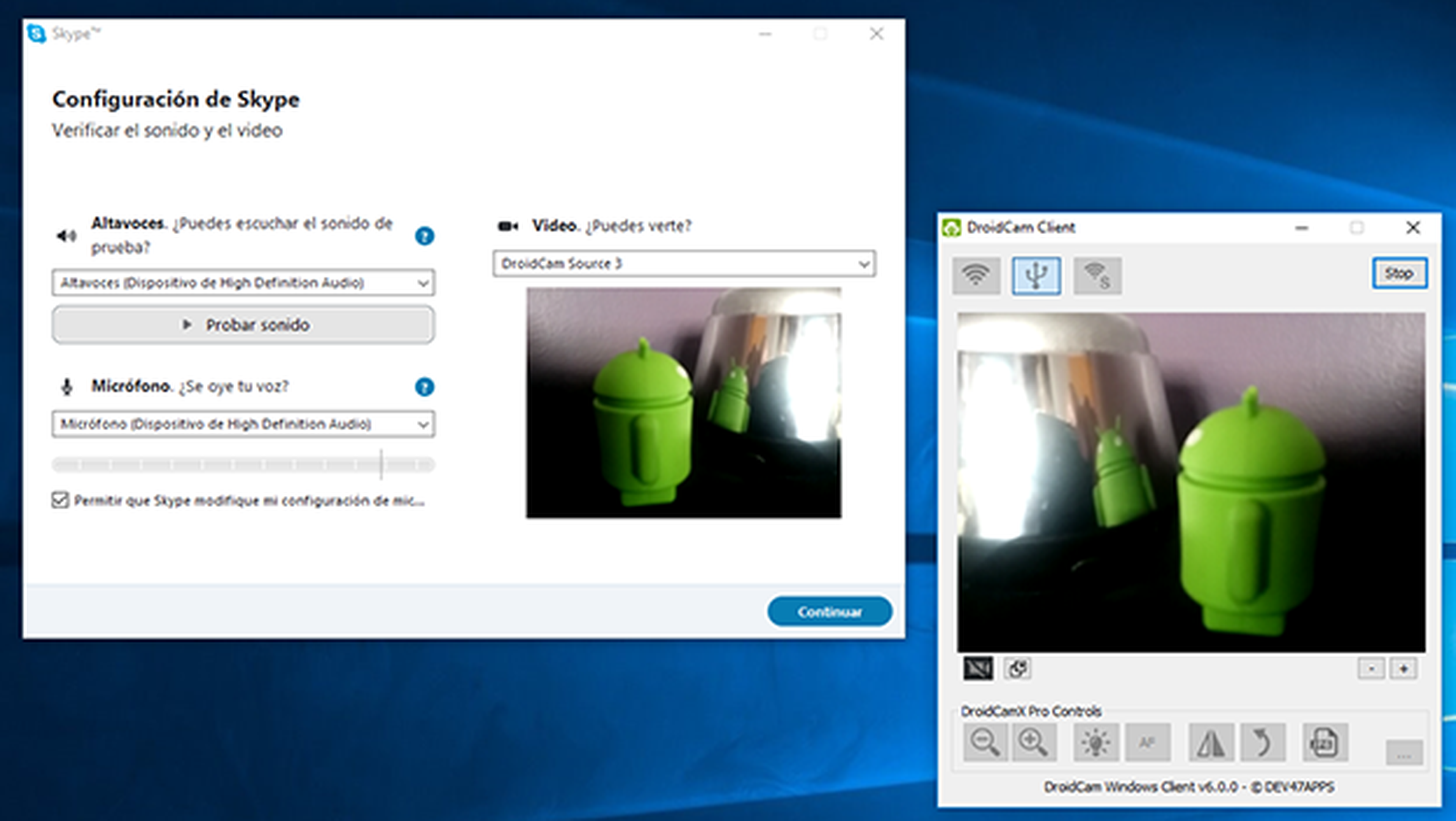Click the DroidCam app icon in title bar
The height and width of the screenshot is (821, 1456).
(x=951, y=228)
